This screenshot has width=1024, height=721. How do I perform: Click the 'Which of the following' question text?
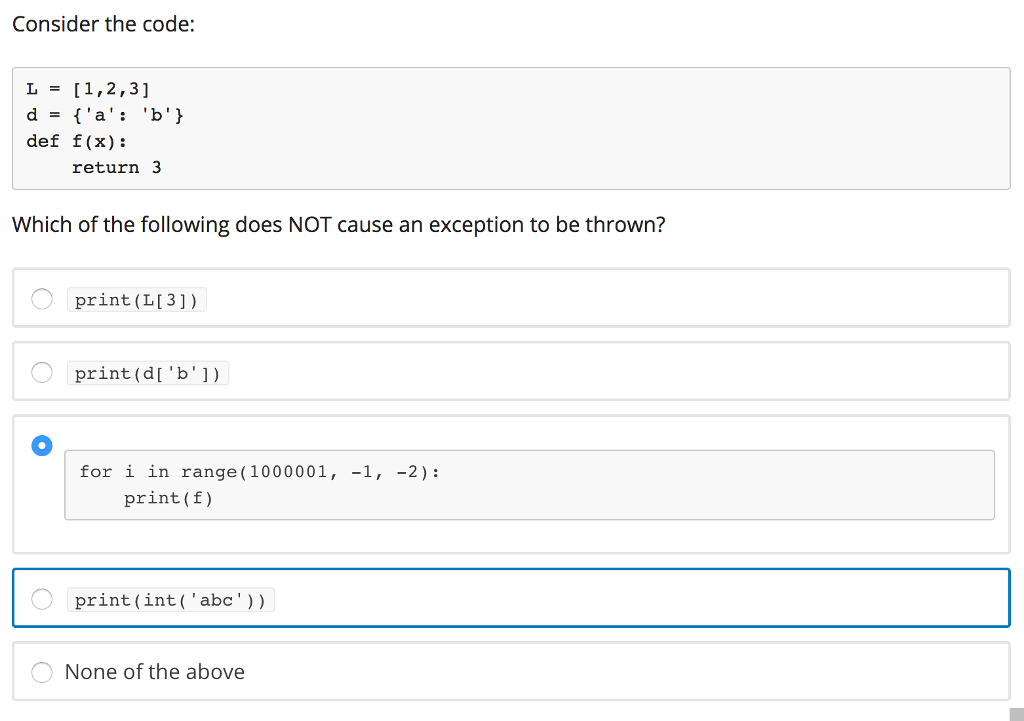coord(338,225)
